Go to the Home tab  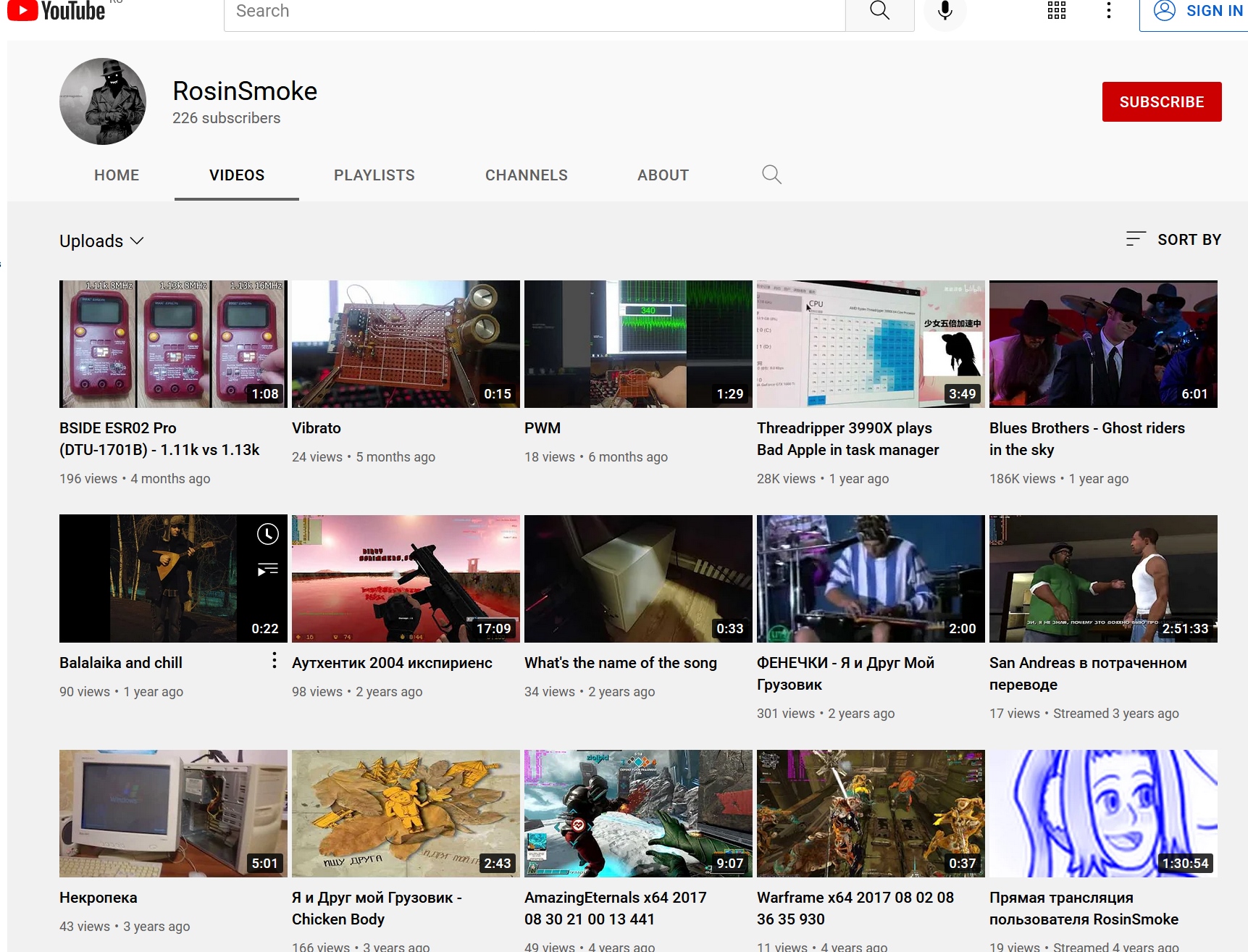click(x=117, y=175)
